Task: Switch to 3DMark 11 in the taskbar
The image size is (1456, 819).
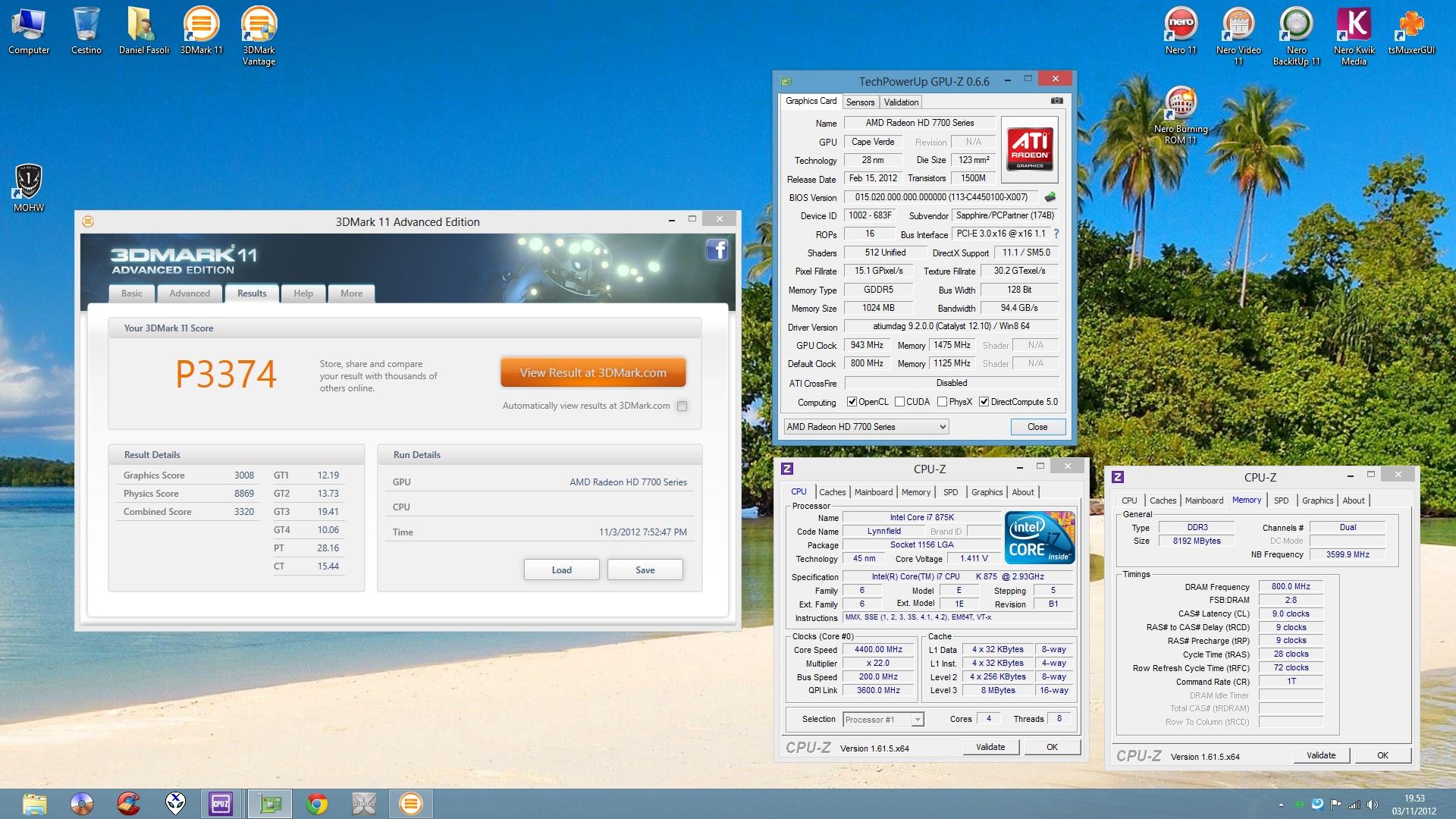Action: click(411, 804)
